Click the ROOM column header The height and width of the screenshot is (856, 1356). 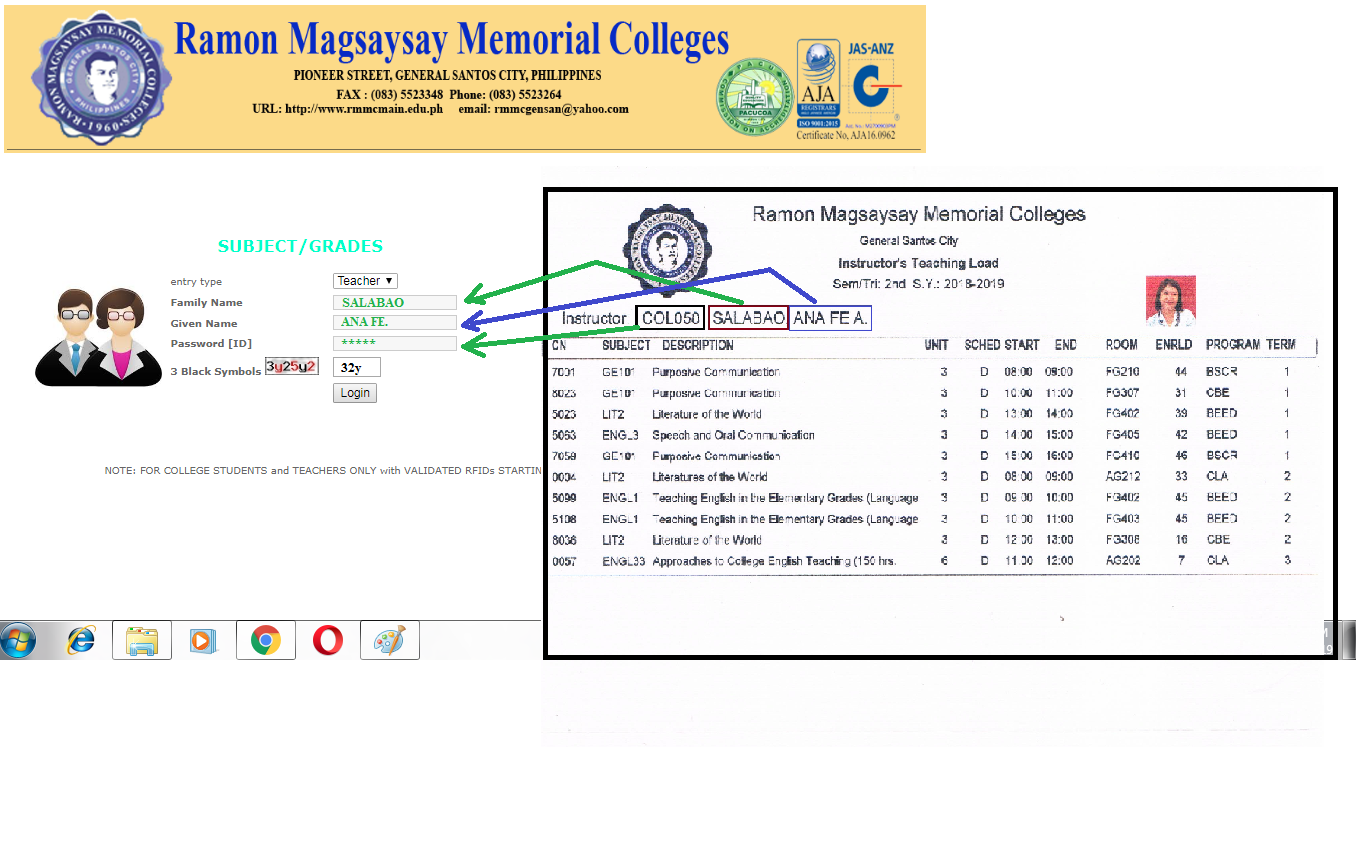coord(1121,344)
